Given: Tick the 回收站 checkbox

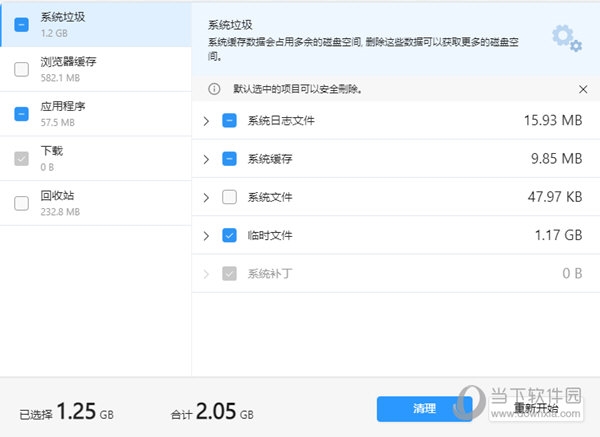Looking at the screenshot, I should pyautogui.click(x=21, y=204).
